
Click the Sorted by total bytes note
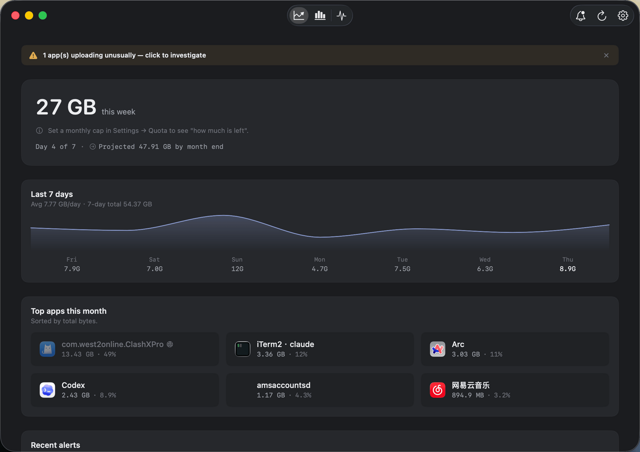(64, 321)
